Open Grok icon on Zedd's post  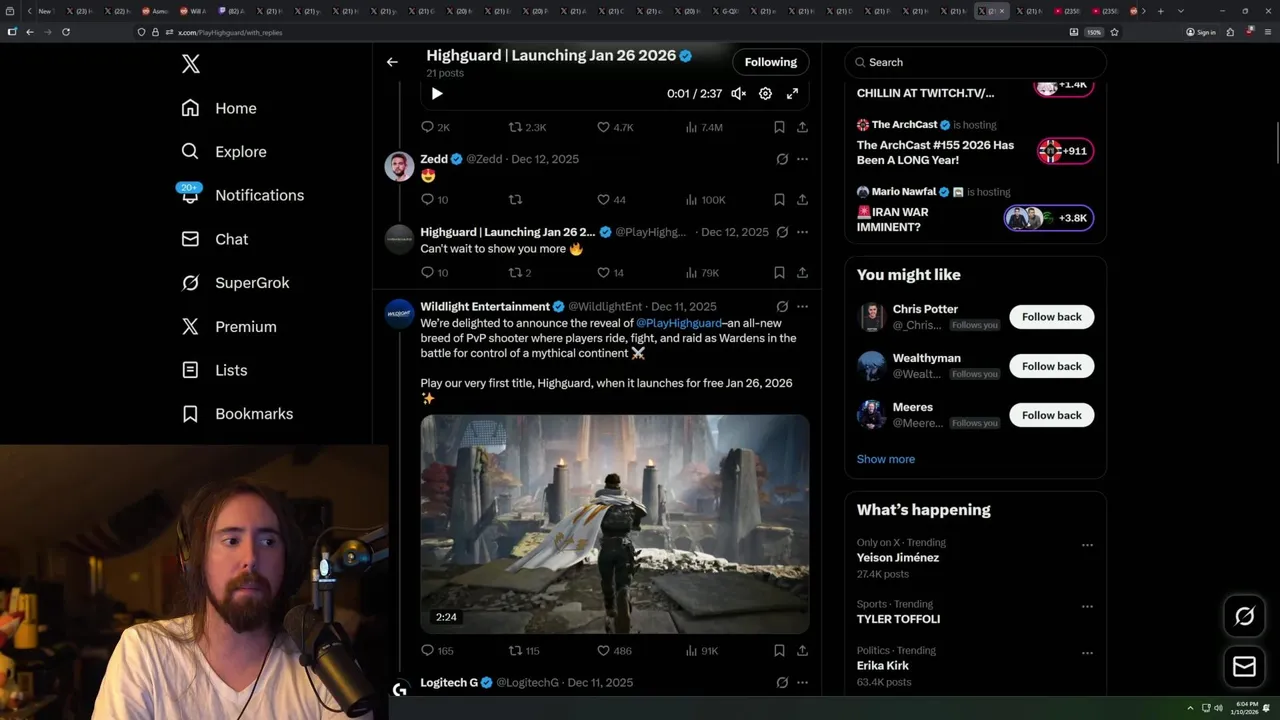(x=782, y=159)
